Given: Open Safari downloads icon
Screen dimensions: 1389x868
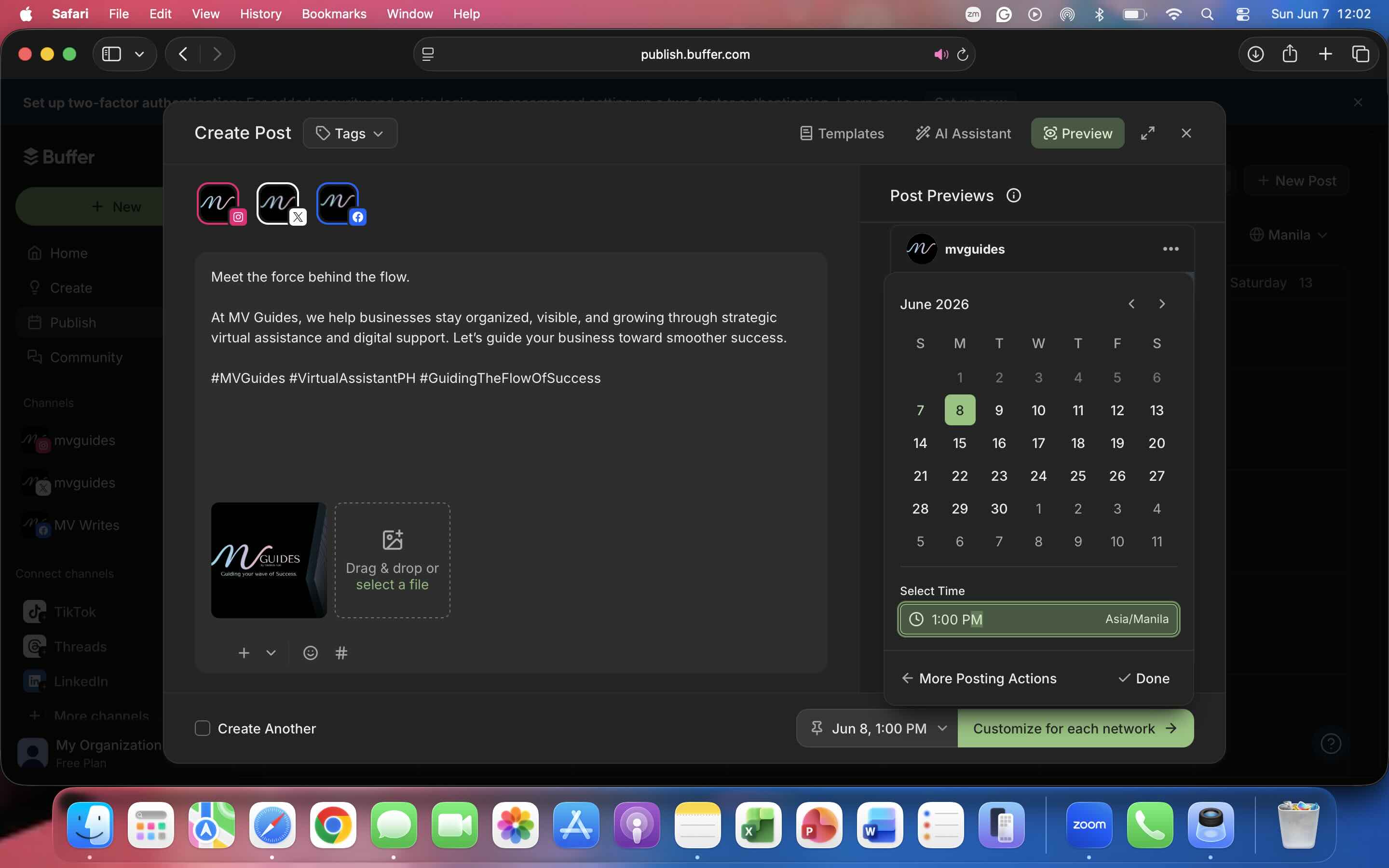Looking at the screenshot, I should coord(1255,54).
